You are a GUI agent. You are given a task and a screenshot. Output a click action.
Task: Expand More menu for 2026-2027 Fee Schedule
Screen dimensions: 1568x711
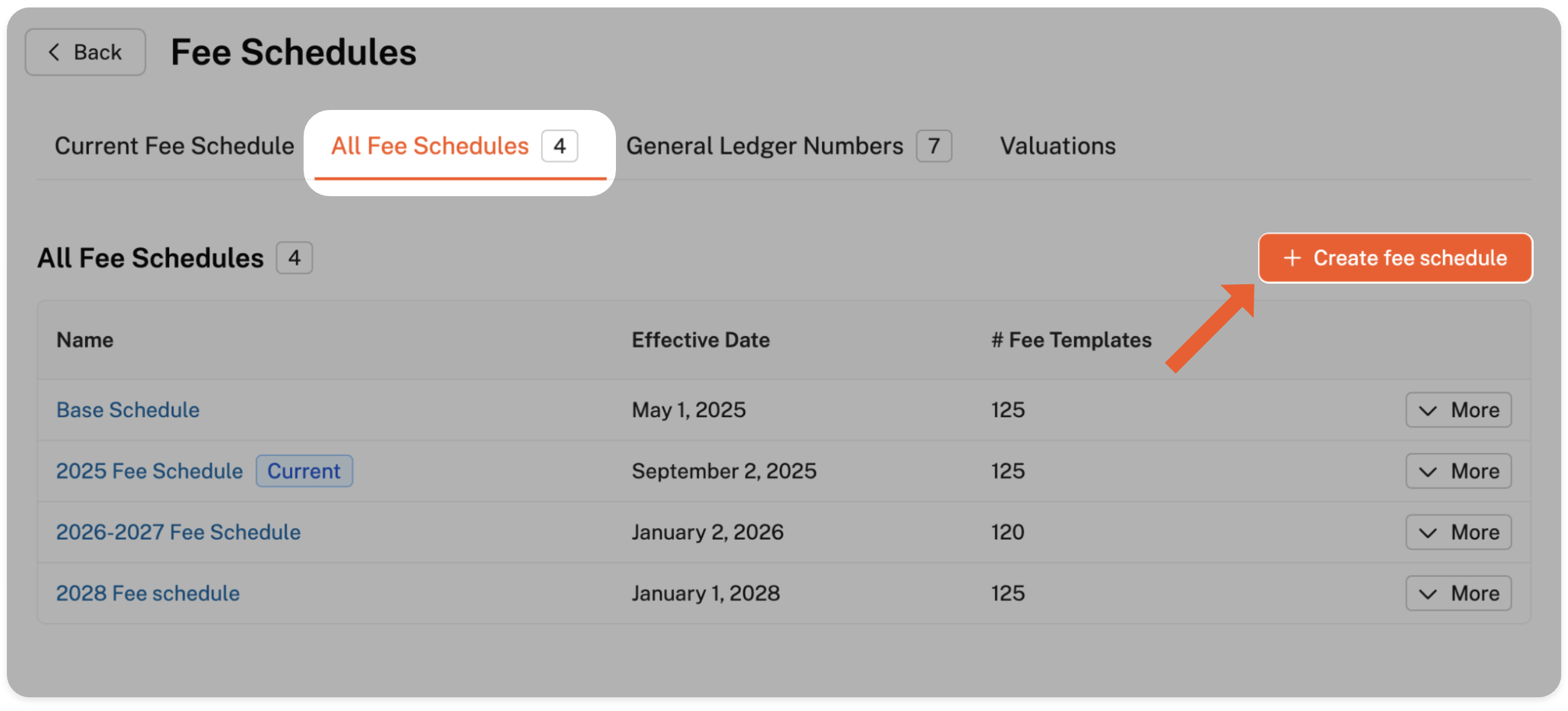pos(1458,532)
